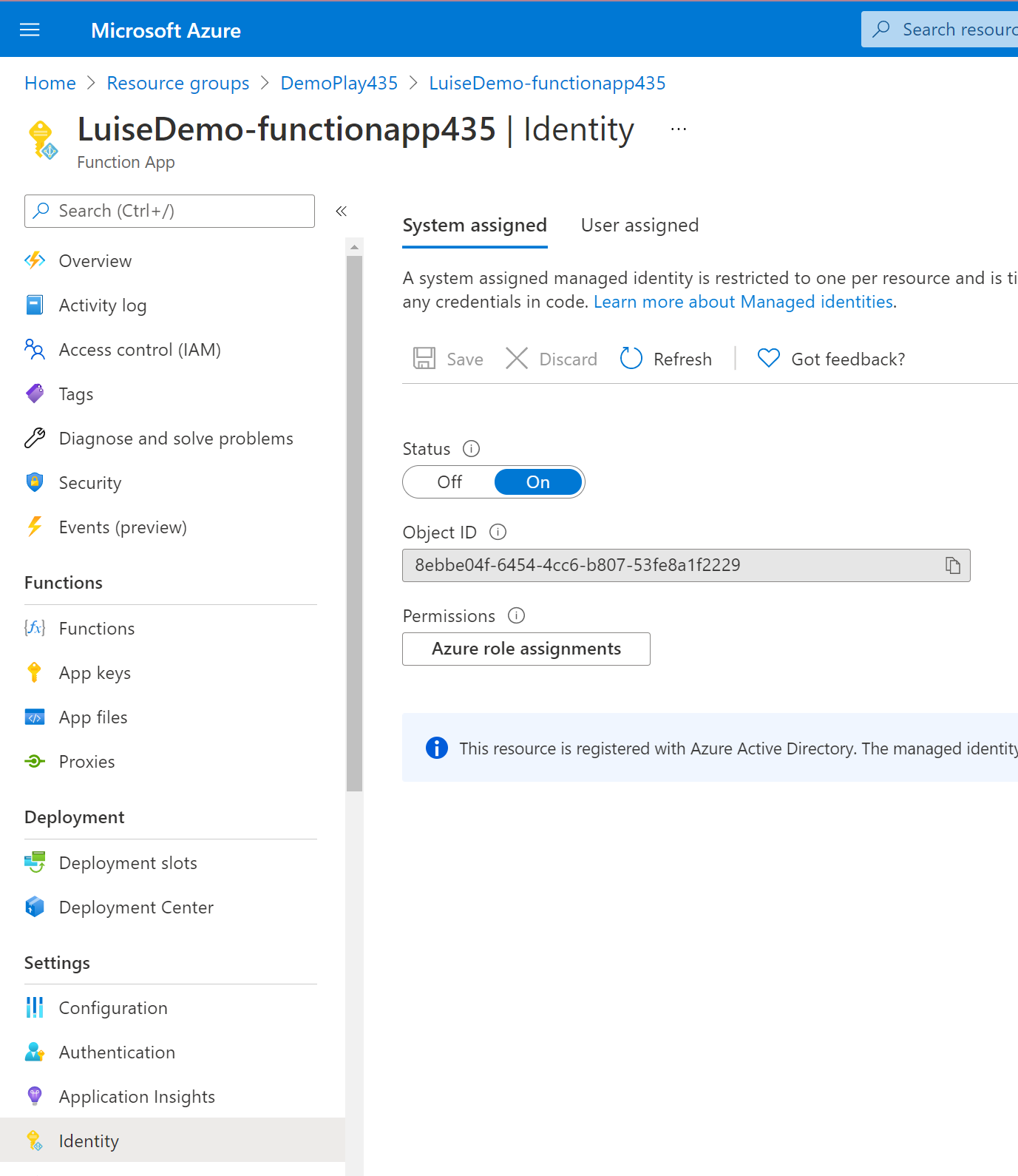
Task: Click the Activity log icon
Action: 35,305
